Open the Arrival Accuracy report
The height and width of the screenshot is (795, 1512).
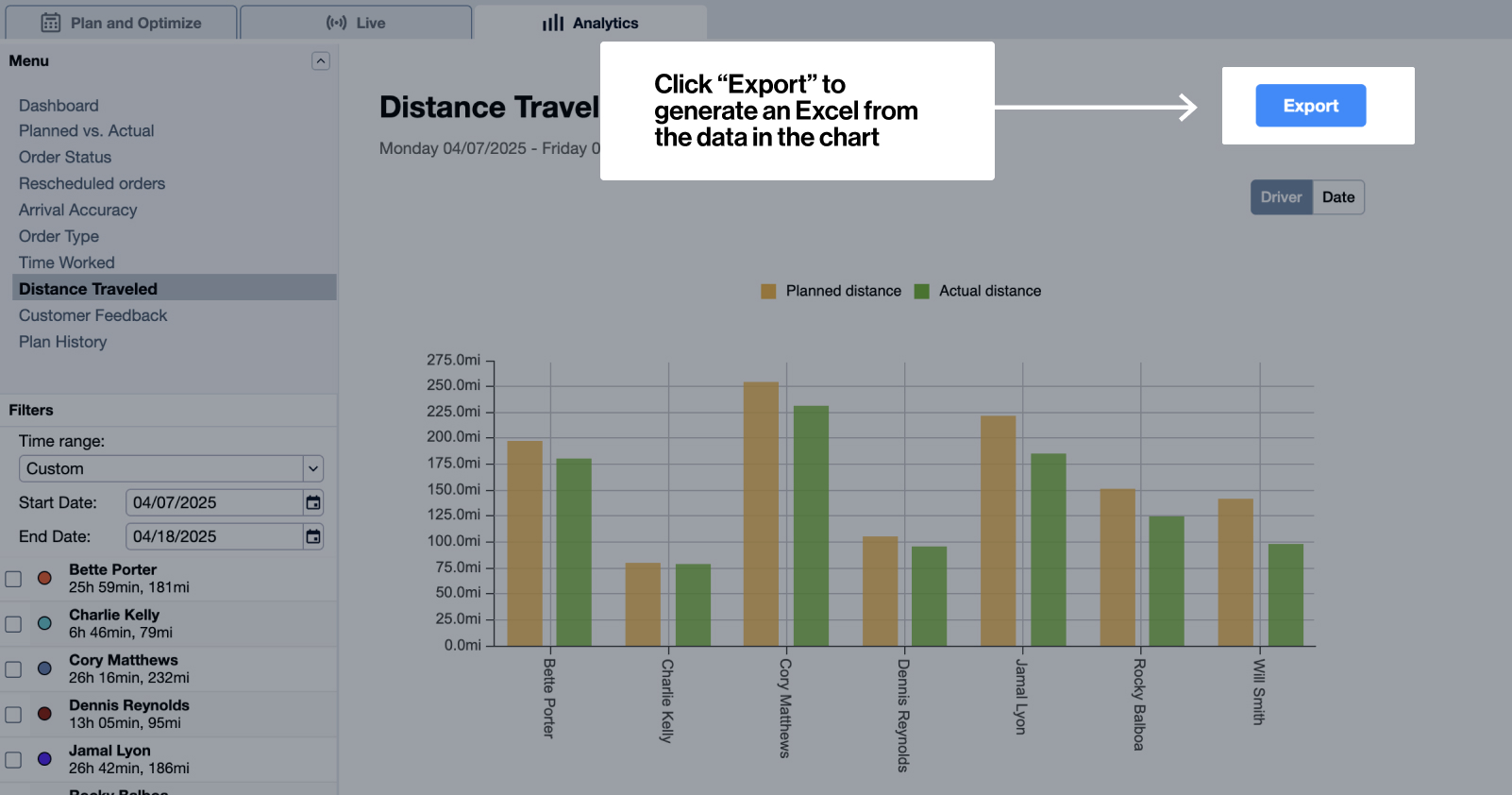point(77,210)
